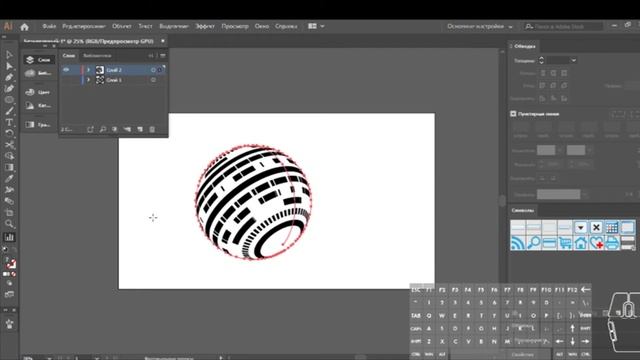Select the Ellipse shape tool
640x360 pixels.
[9, 100]
